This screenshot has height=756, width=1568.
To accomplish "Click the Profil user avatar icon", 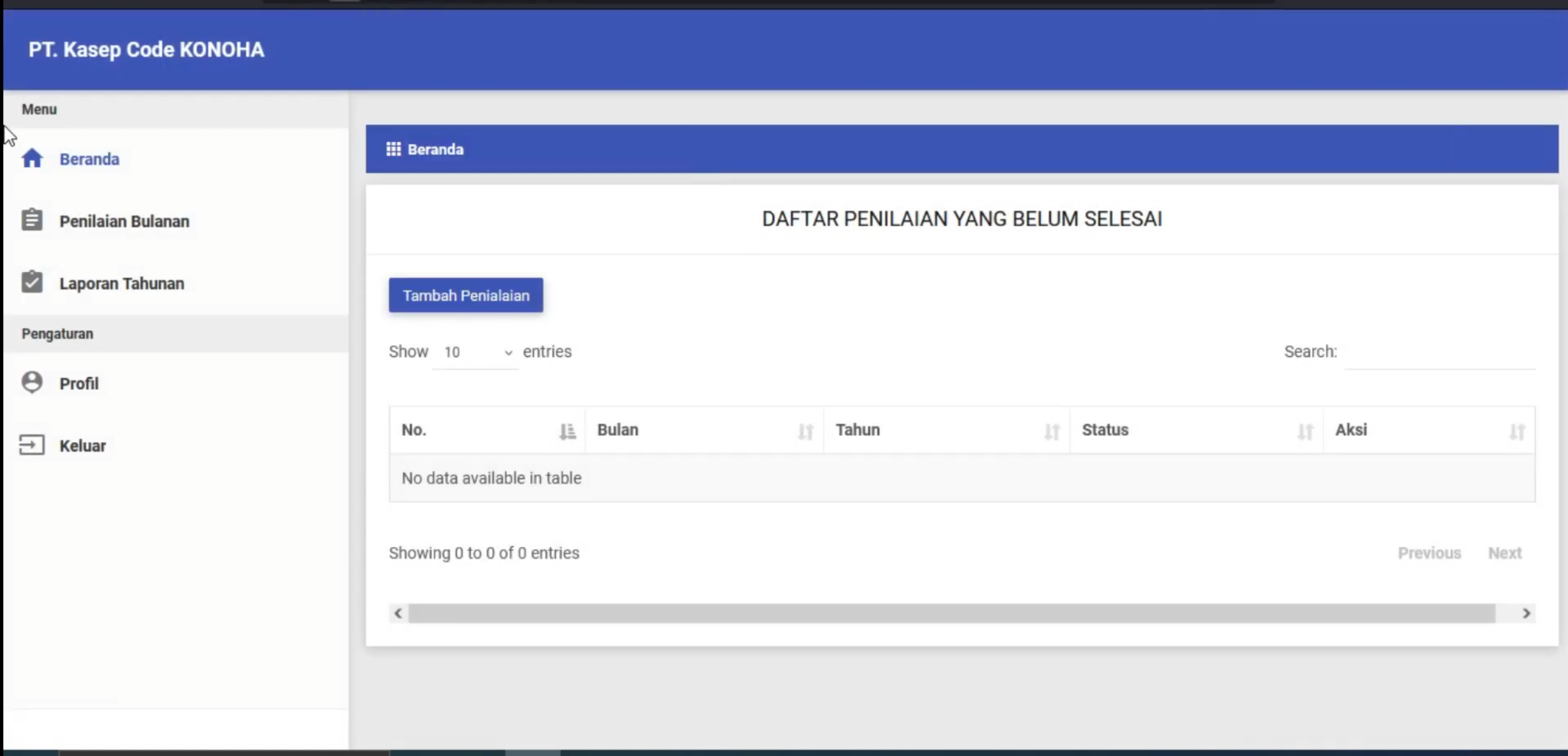I will click(x=32, y=382).
